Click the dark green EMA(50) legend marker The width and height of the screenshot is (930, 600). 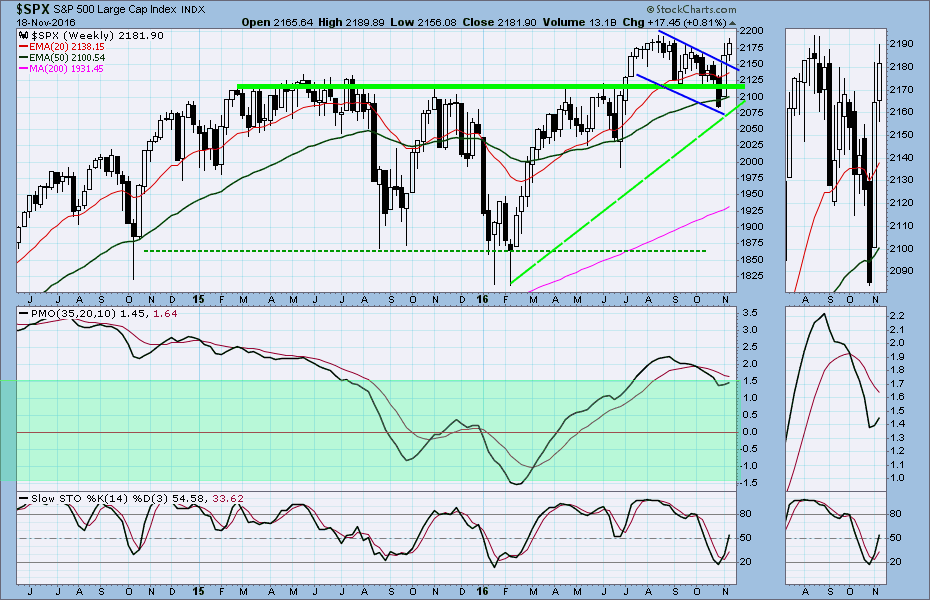point(25,58)
